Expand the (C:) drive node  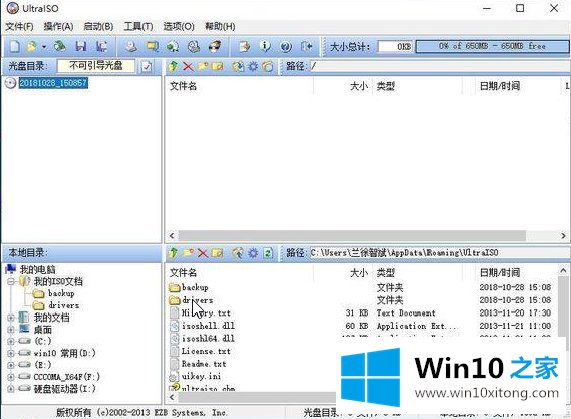pyautogui.click(x=11, y=341)
